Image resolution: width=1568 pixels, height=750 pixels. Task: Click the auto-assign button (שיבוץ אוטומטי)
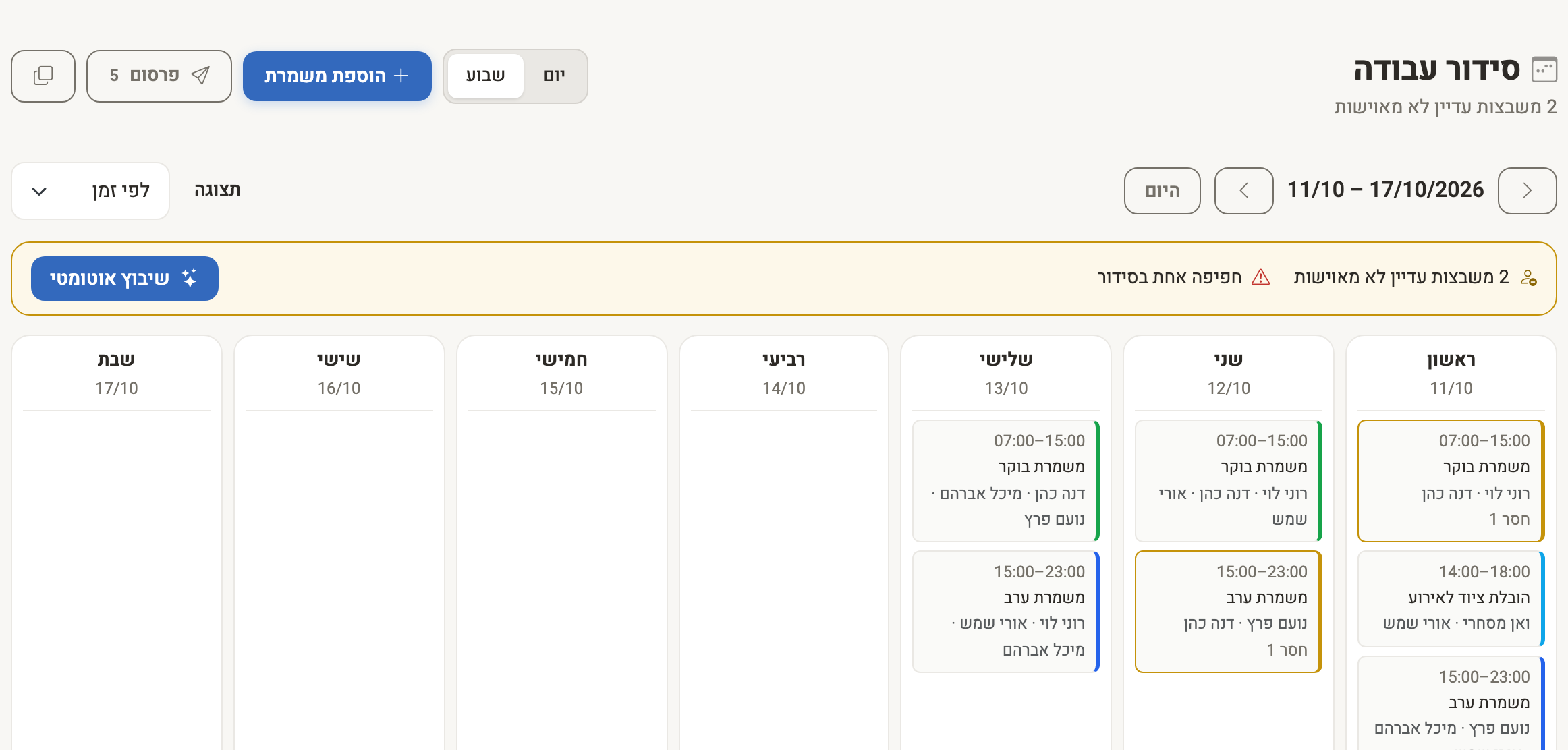pyautogui.click(x=125, y=278)
